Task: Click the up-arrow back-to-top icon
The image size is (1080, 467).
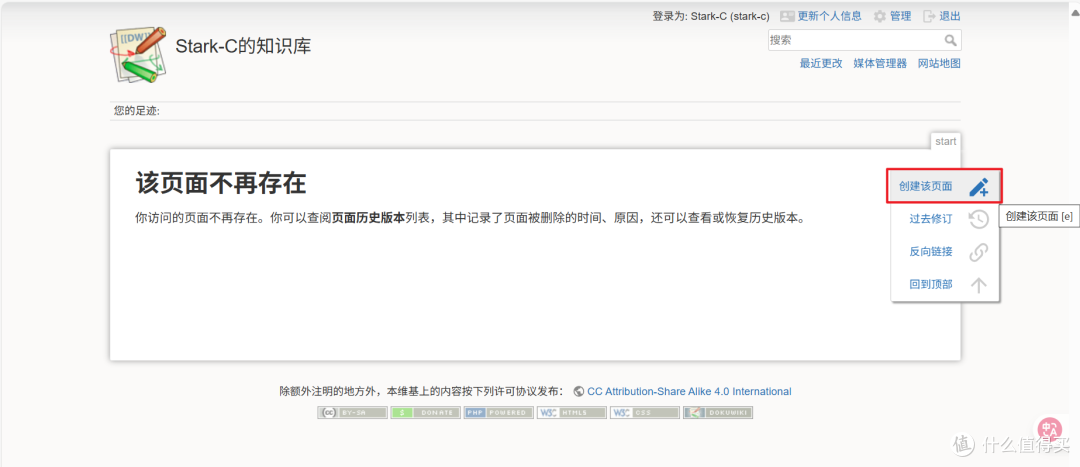Action: pyautogui.click(x=979, y=284)
